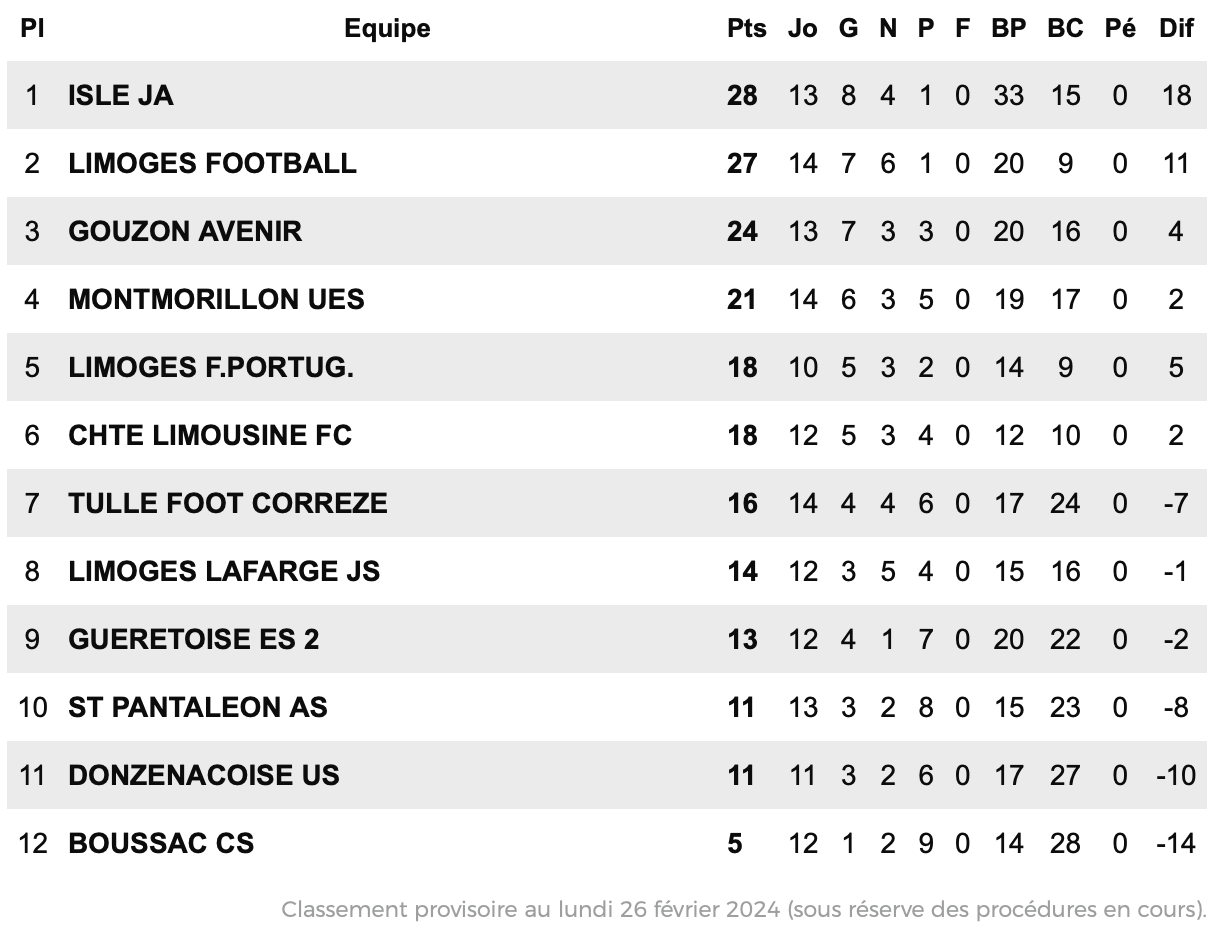
Task: Click the BP column header
Action: pyautogui.click(x=1009, y=29)
